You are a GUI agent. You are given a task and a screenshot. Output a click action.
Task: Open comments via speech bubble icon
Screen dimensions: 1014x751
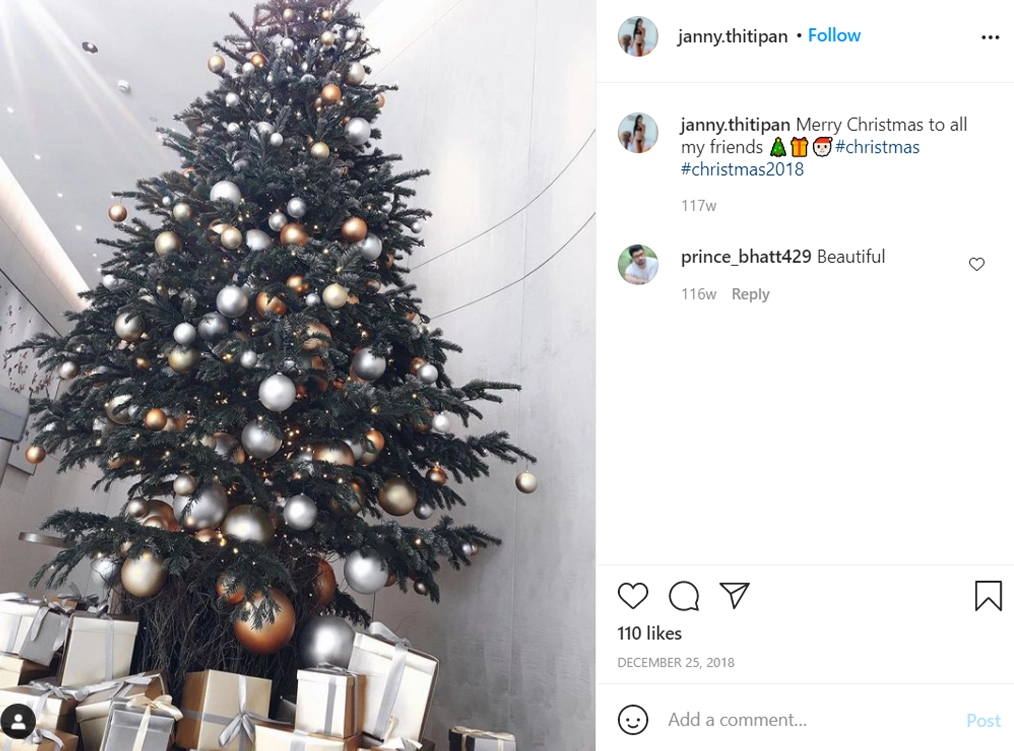click(x=684, y=596)
